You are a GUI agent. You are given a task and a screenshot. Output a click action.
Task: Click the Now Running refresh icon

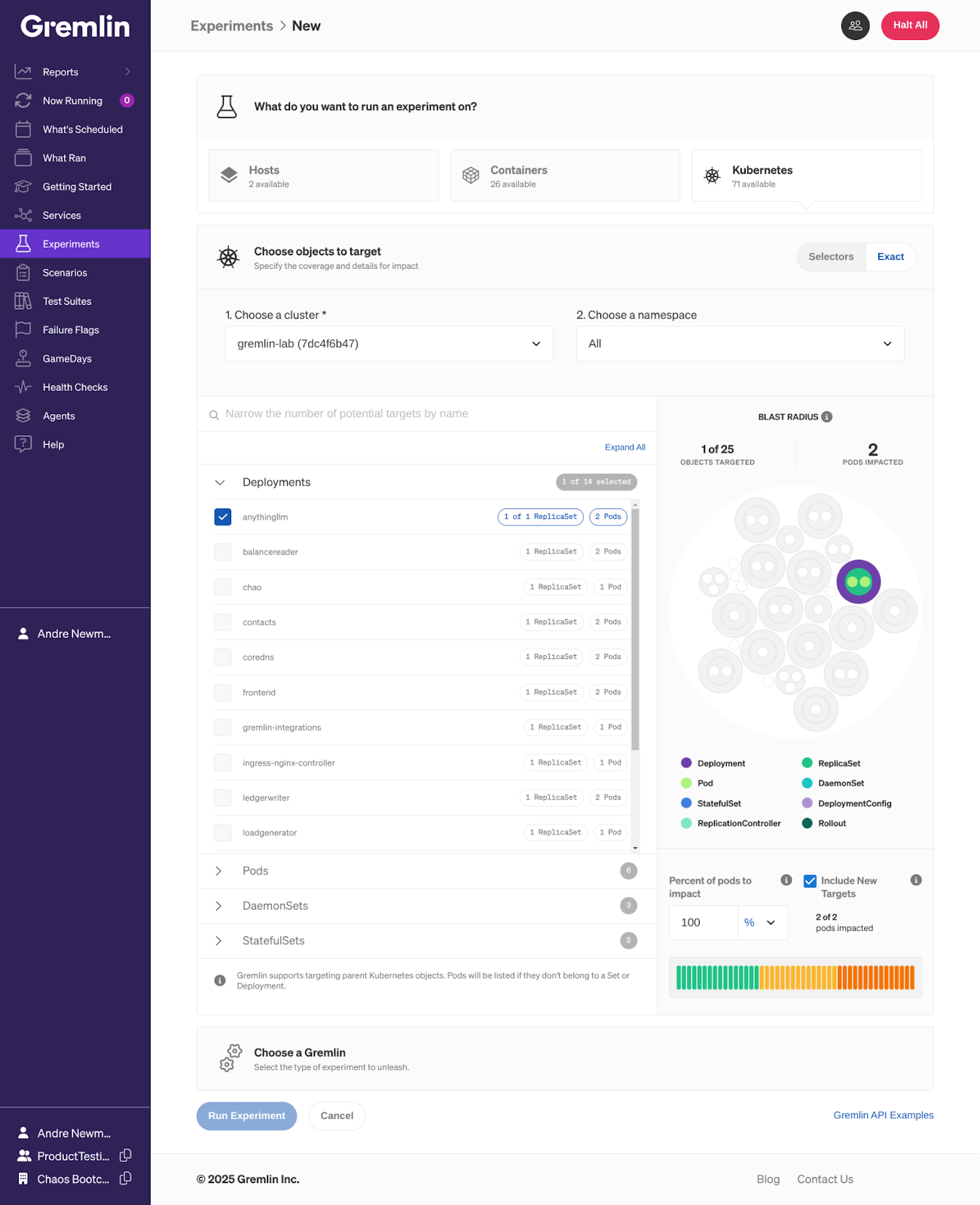click(23, 100)
